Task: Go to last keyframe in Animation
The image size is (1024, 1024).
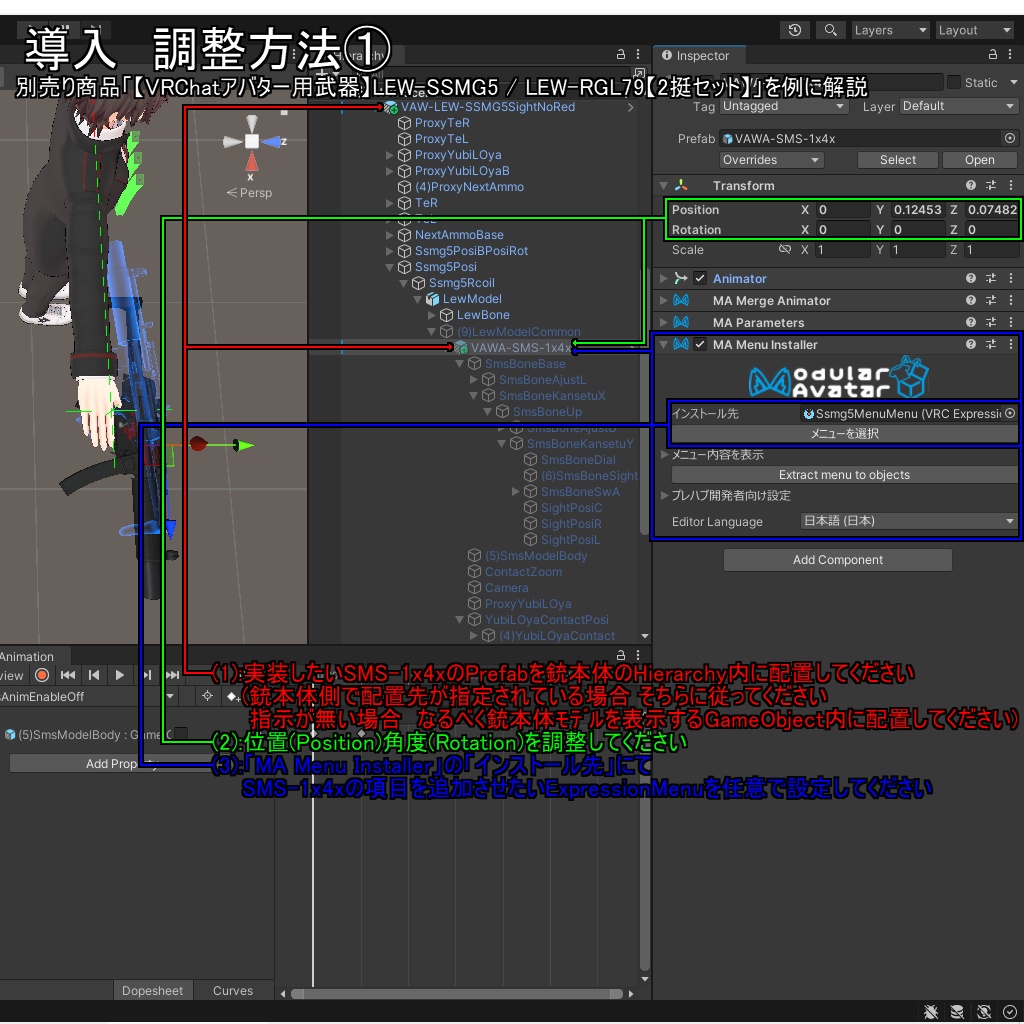Action: (x=172, y=675)
